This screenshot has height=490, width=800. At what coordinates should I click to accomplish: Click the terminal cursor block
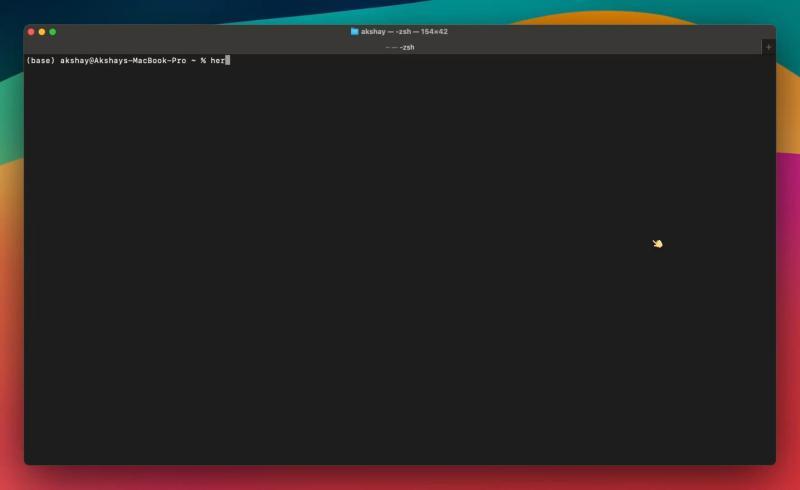point(228,60)
